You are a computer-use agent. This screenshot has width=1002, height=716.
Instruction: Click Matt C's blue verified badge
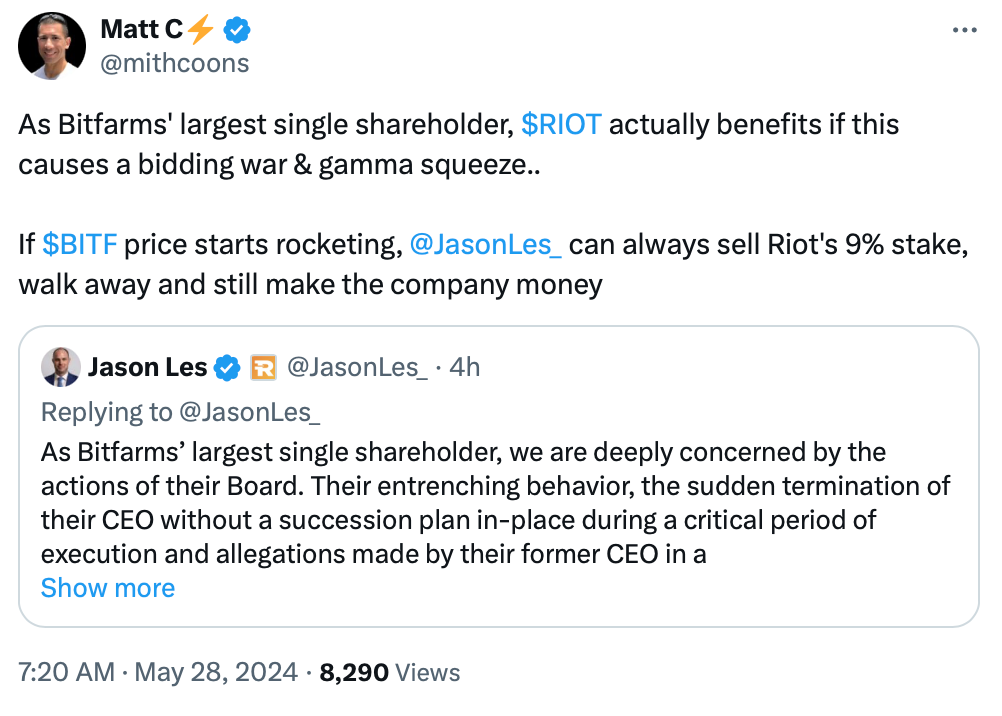point(236,31)
